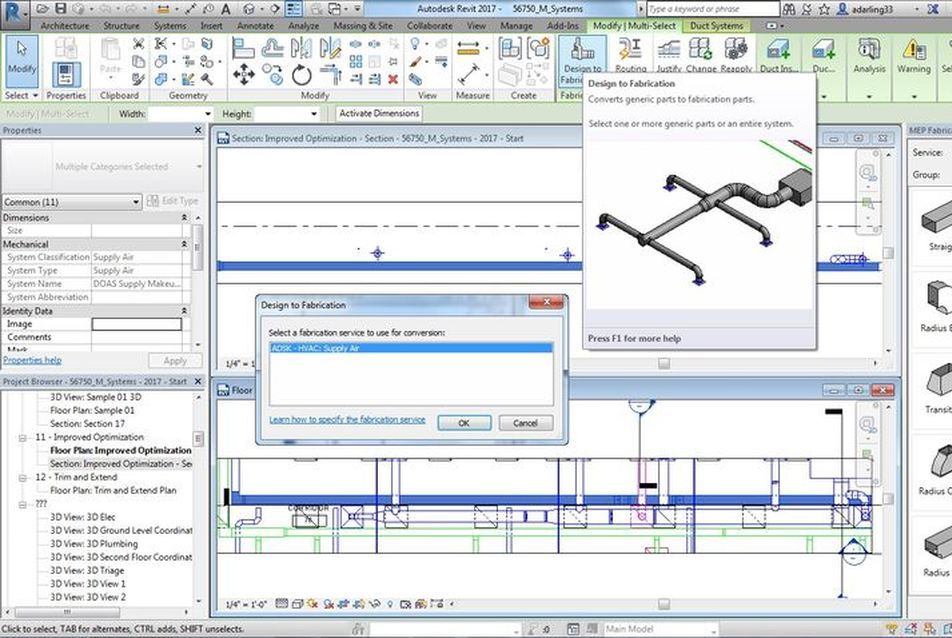This screenshot has width=952, height=638.
Task: Collapse the Identity Data properties group
Action: (184, 311)
